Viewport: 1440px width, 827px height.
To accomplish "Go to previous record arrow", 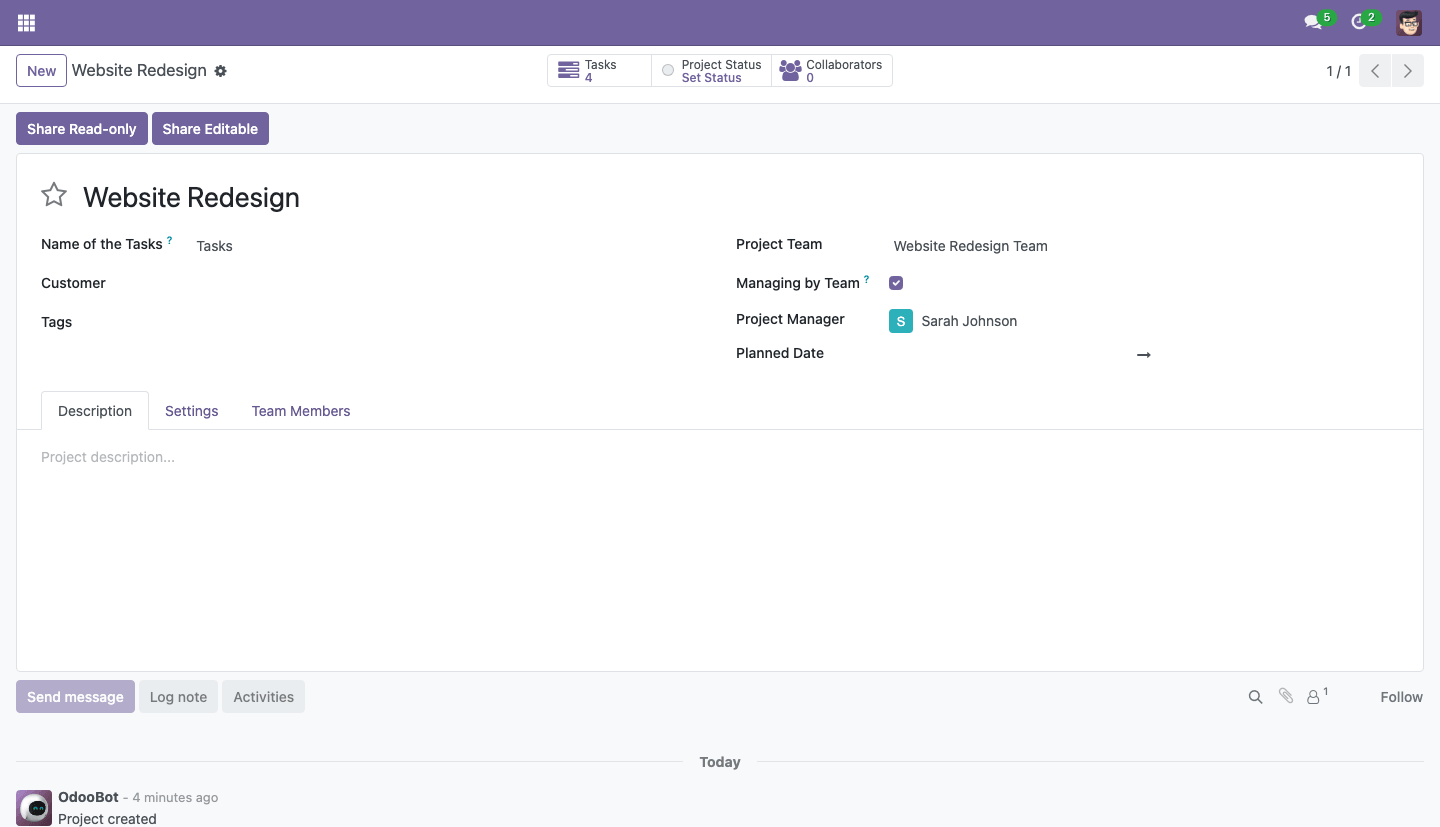I will 1375,71.
